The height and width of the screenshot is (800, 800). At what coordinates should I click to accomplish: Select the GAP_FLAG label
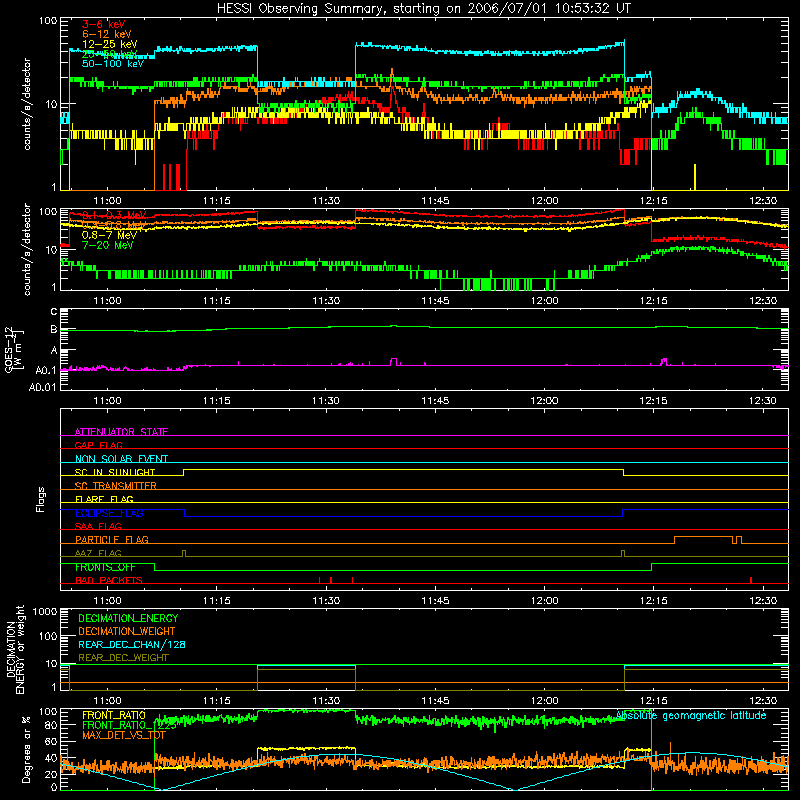(99, 445)
